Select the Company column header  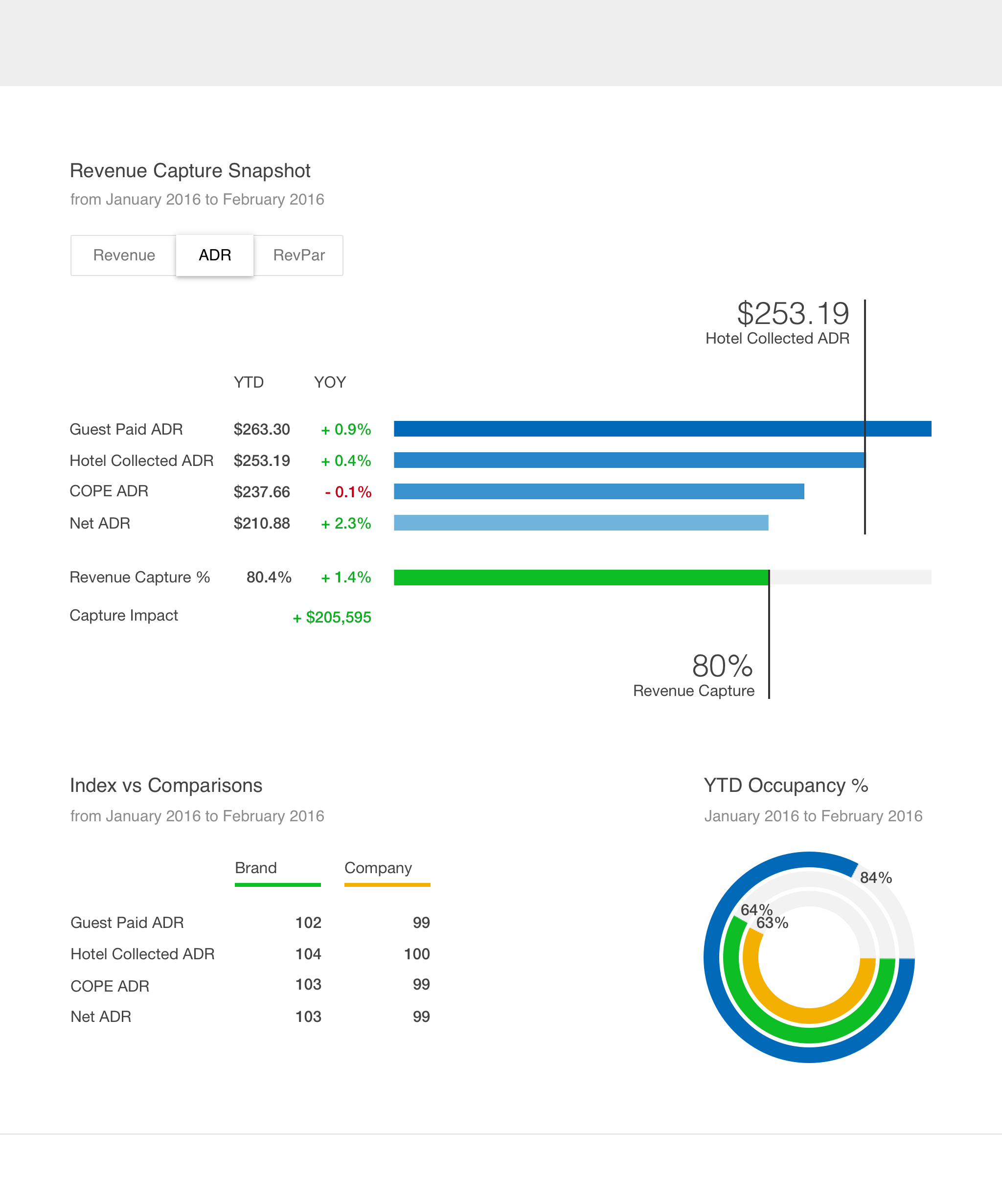point(378,867)
